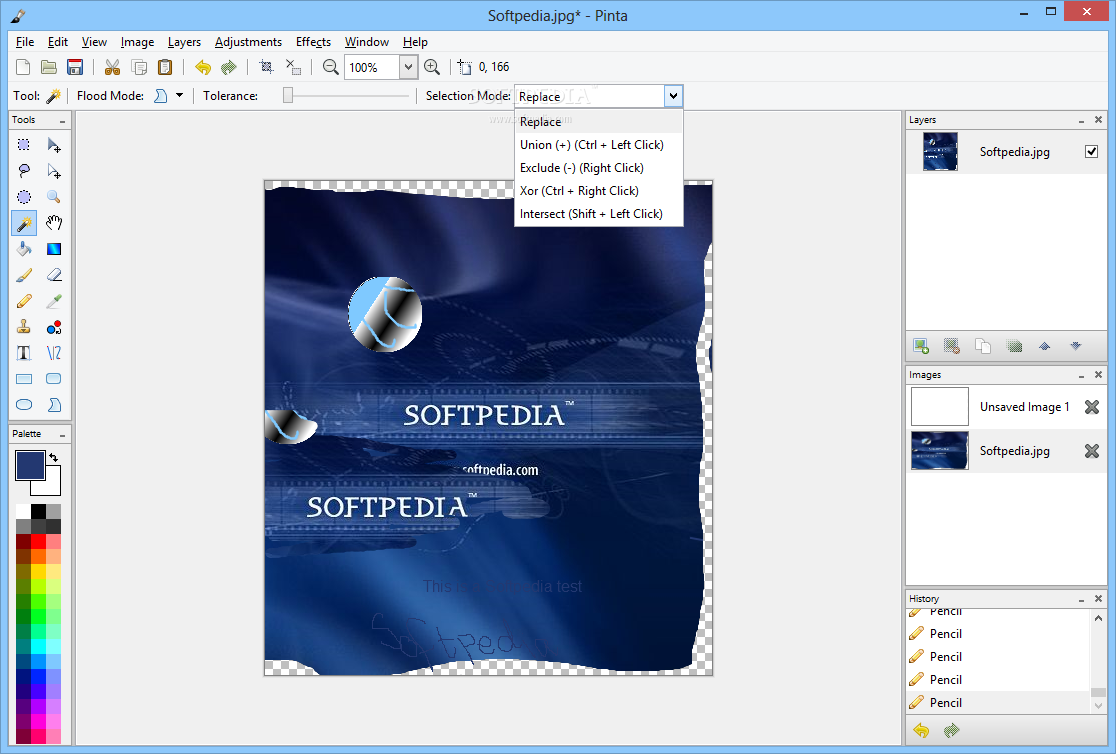This screenshot has height=754, width=1116.
Task: Select the Line tool
Action: 53,353
